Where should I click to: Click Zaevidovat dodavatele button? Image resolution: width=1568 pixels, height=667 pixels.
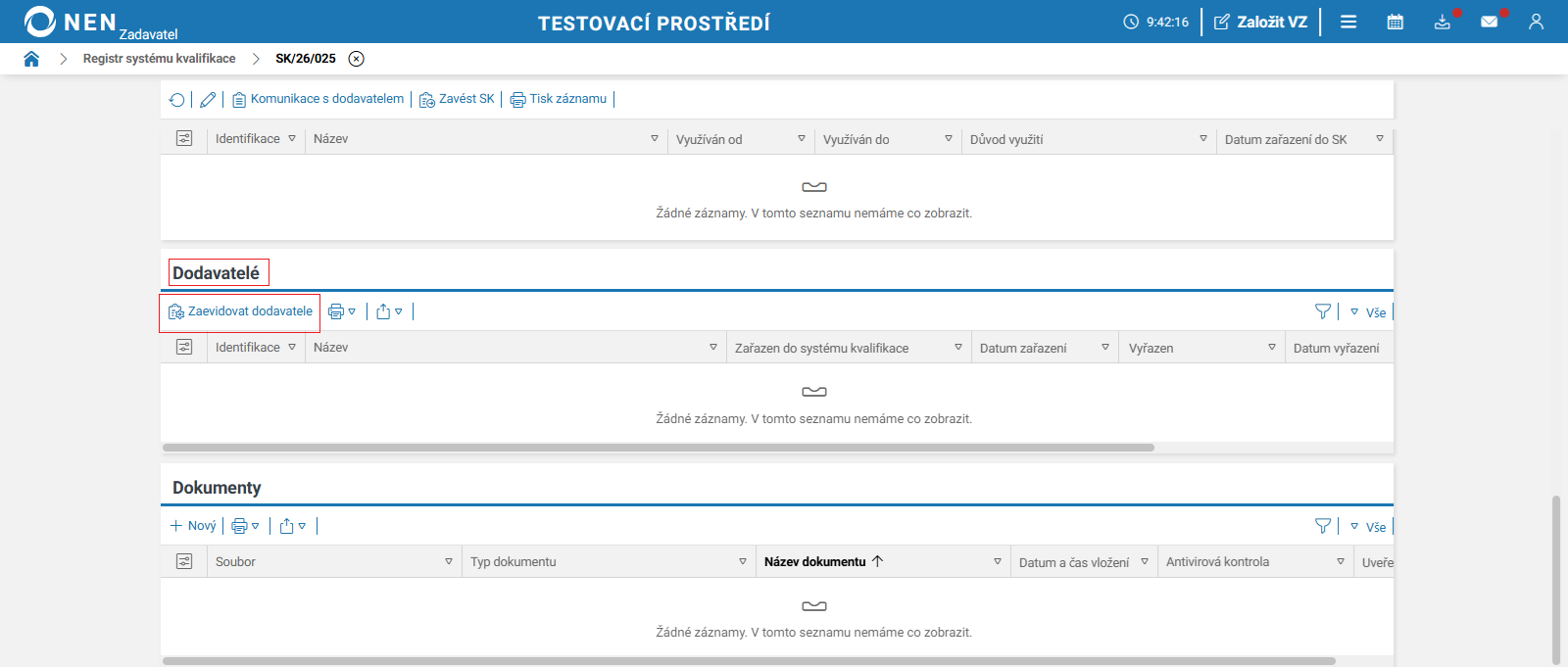click(240, 311)
